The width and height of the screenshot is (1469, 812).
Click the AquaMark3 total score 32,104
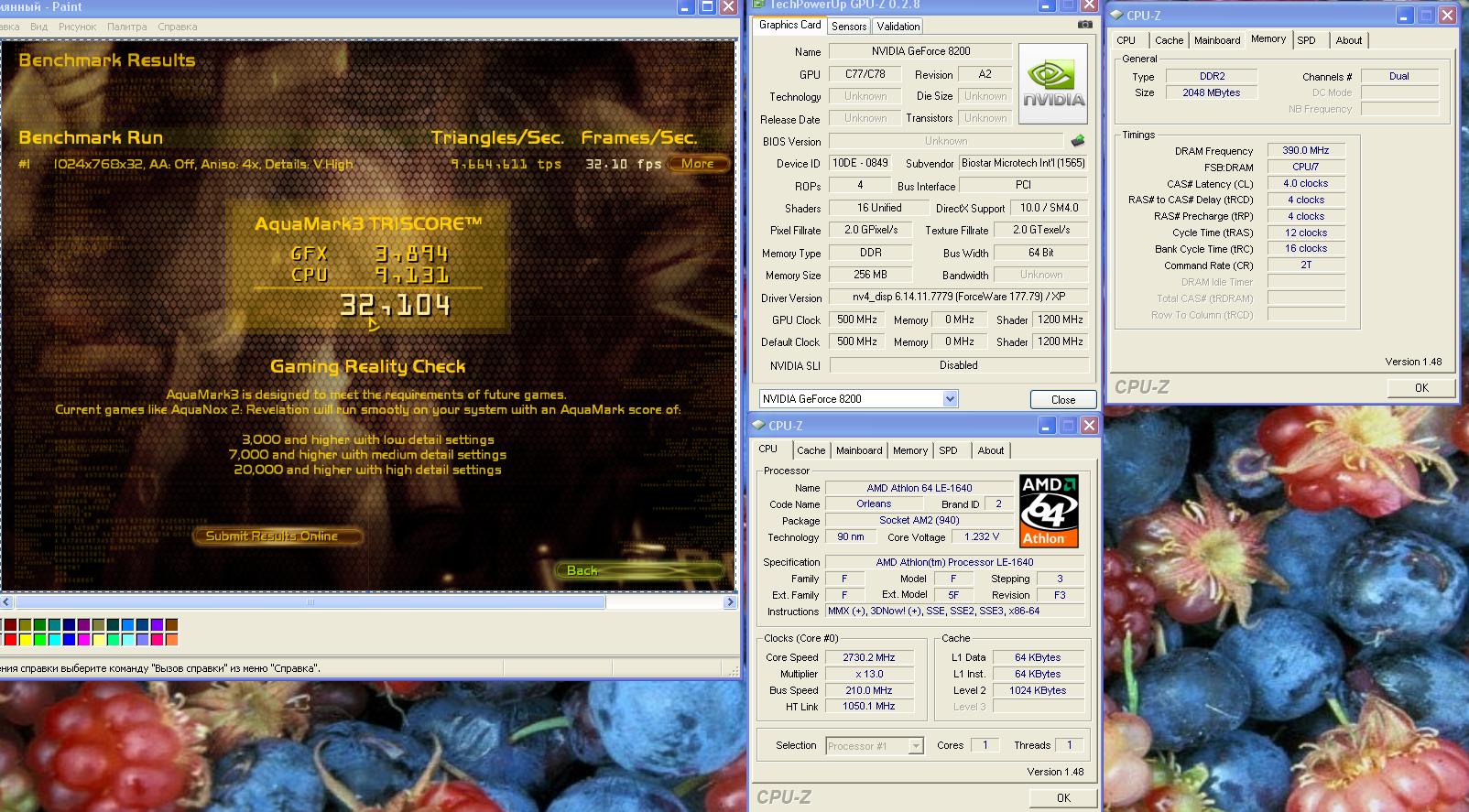pyautogui.click(x=395, y=305)
